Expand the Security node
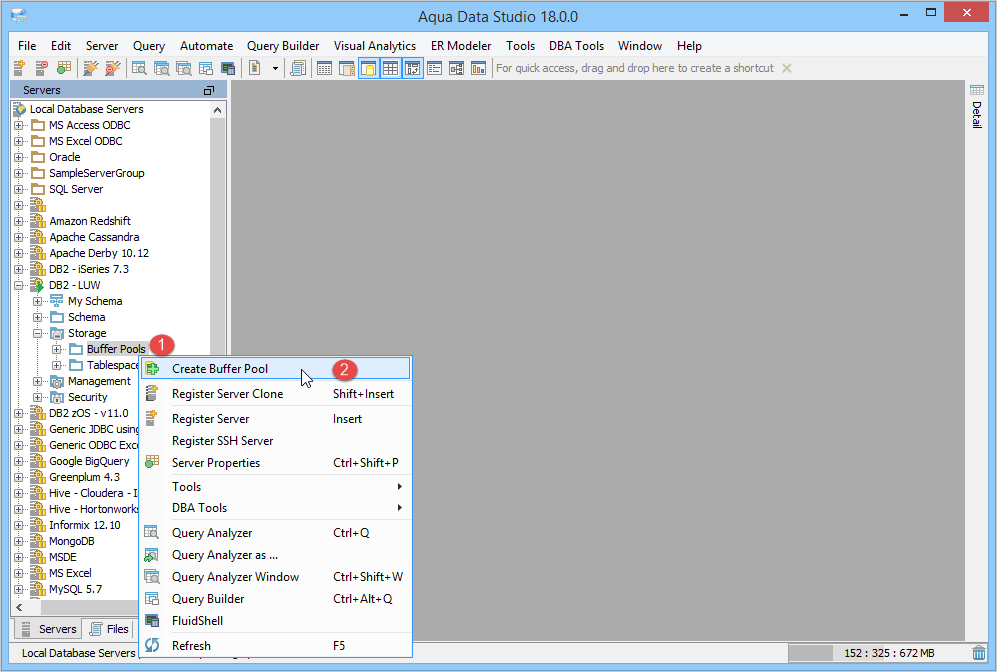The image size is (997, 672). click(x=38, y=397)
